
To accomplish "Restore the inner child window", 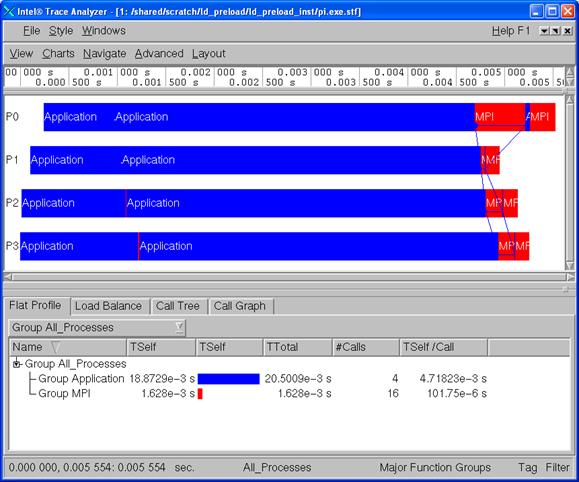I will 555,31.
